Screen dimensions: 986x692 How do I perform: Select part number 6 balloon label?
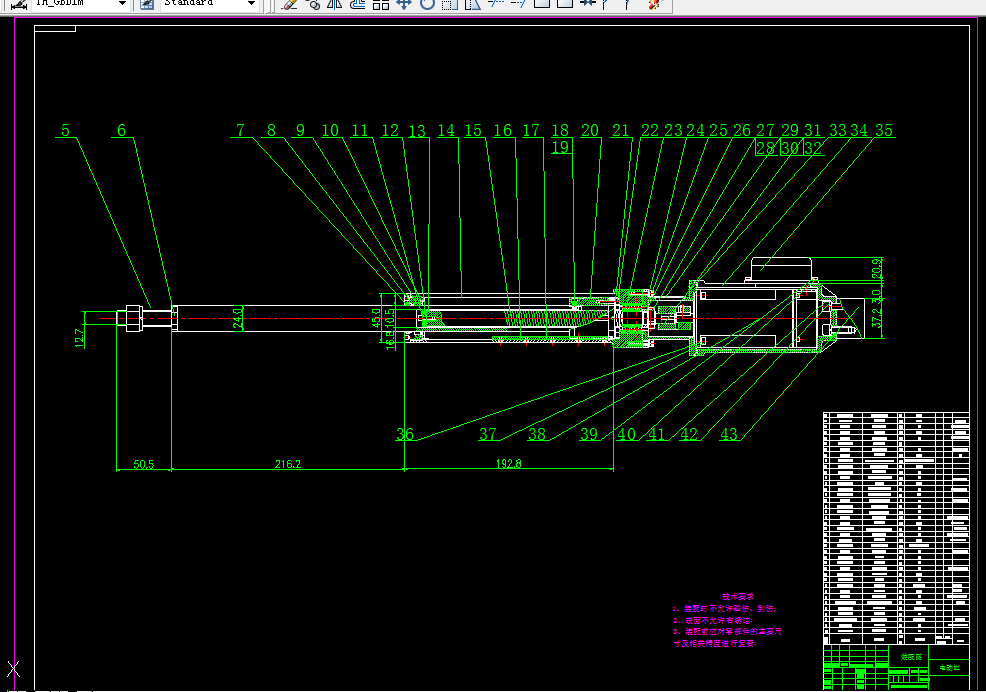[x=121, y=130]
